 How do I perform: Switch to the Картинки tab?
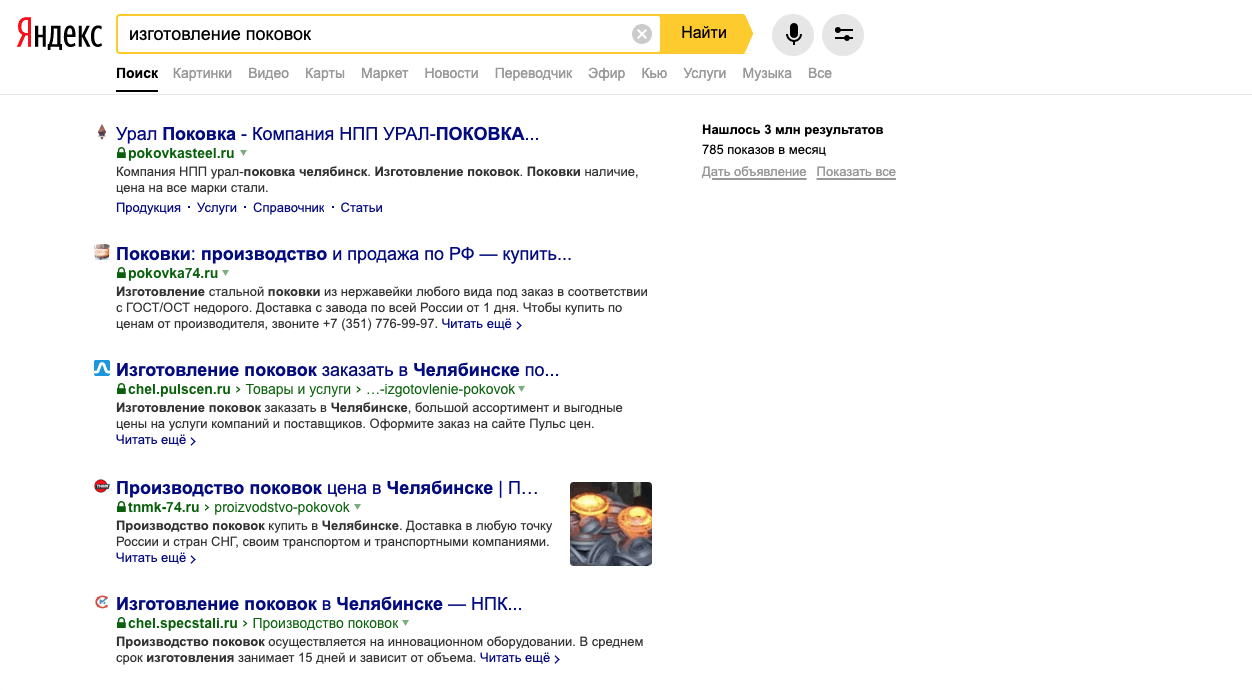coord(202,73)
